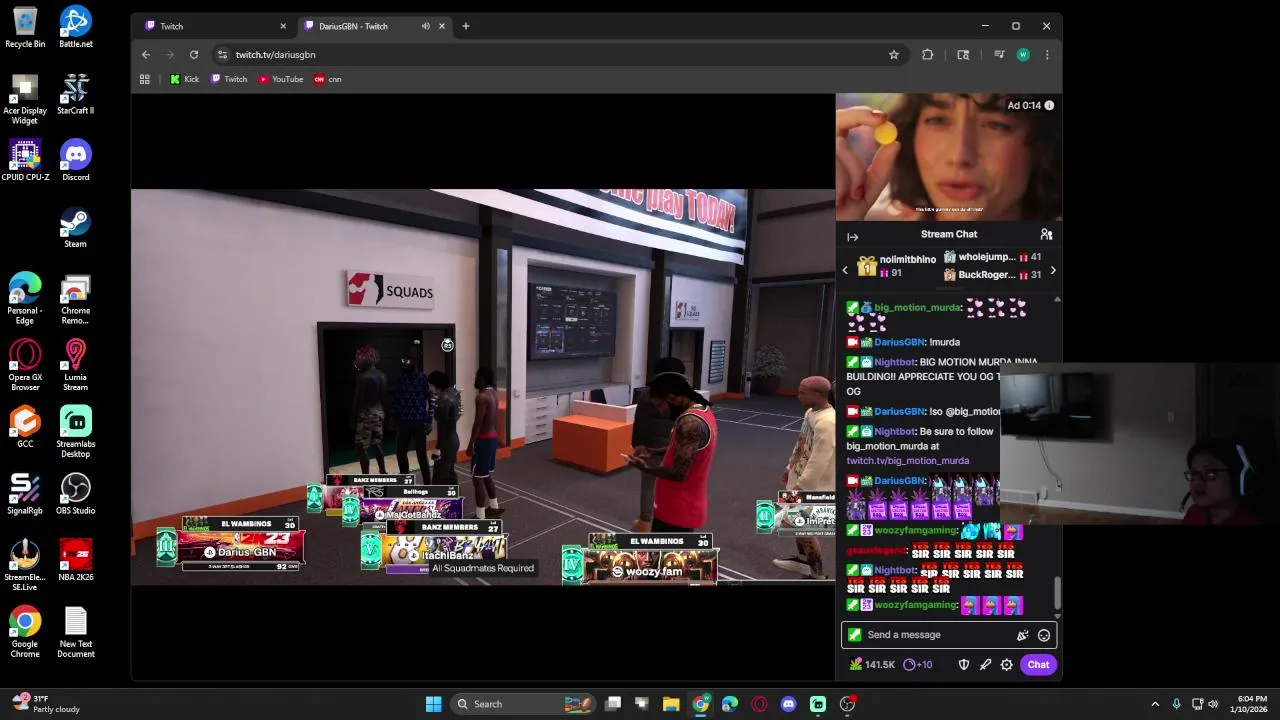Open the New Text Document file

click(75, 633)
